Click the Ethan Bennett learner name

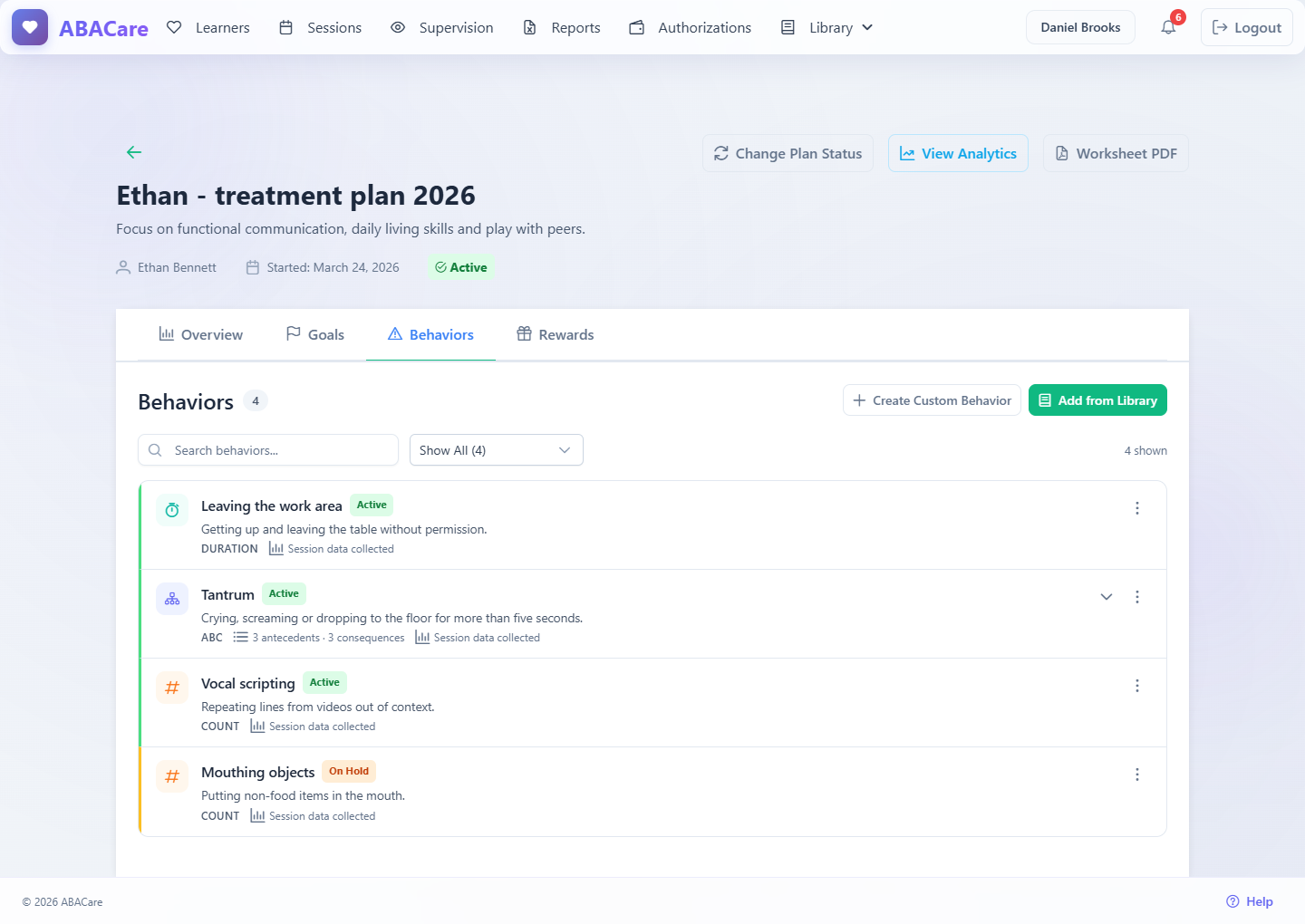click(177, 267)
